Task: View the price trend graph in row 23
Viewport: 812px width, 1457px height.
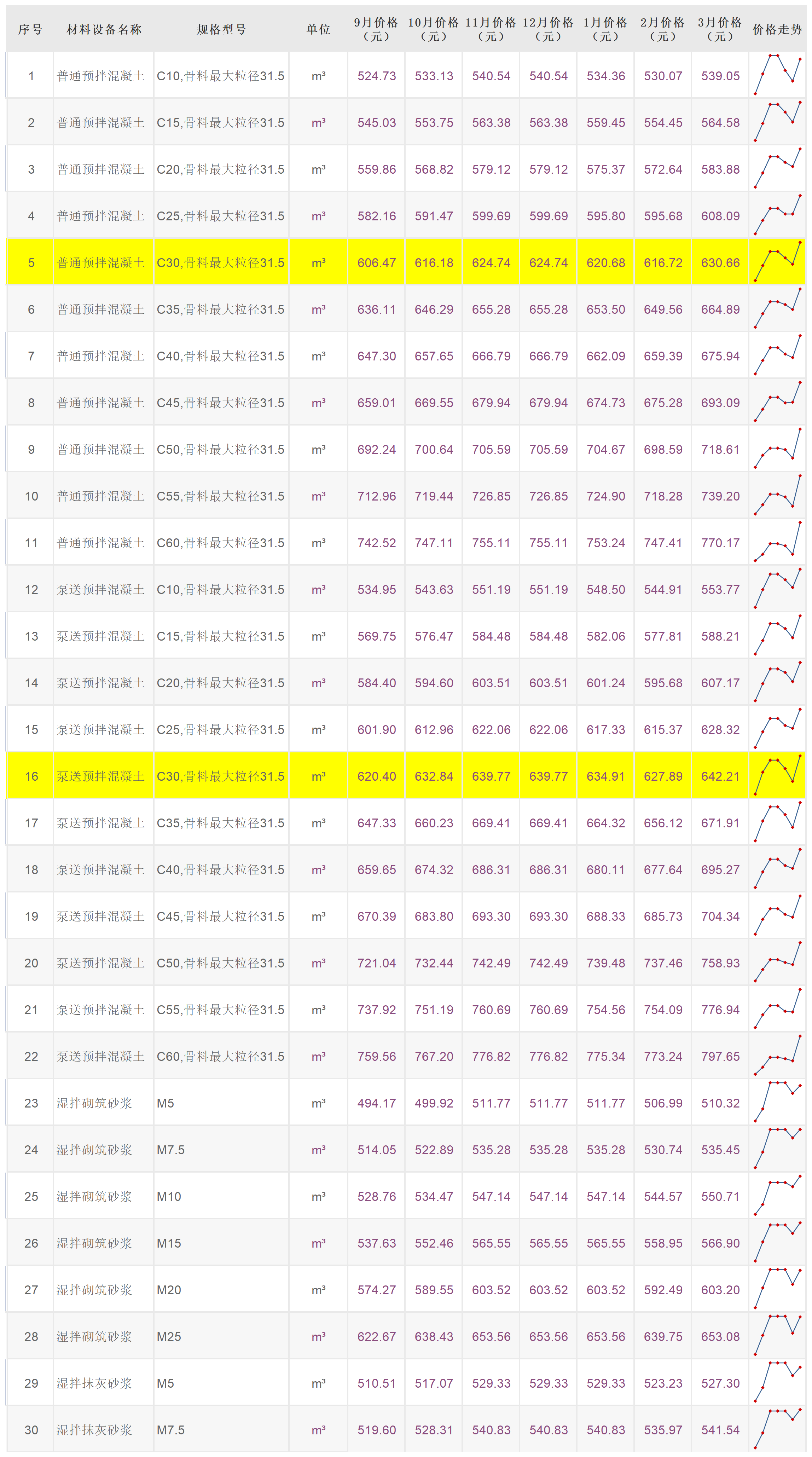Action: point(777,1102)
